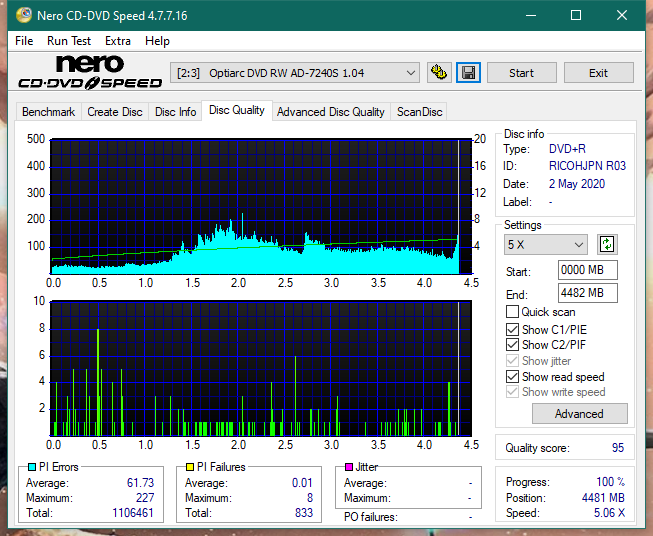Click the yellow PI Failures color swatch
Image resolution: width=653 pixels, height=536 pixels.
pos(190,467)
